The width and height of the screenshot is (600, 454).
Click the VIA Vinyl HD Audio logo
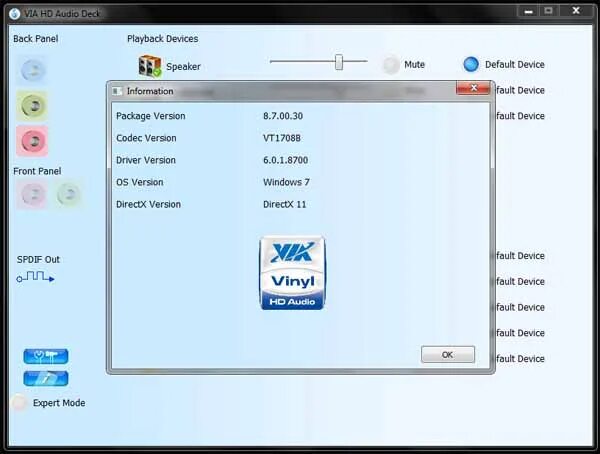292,273
